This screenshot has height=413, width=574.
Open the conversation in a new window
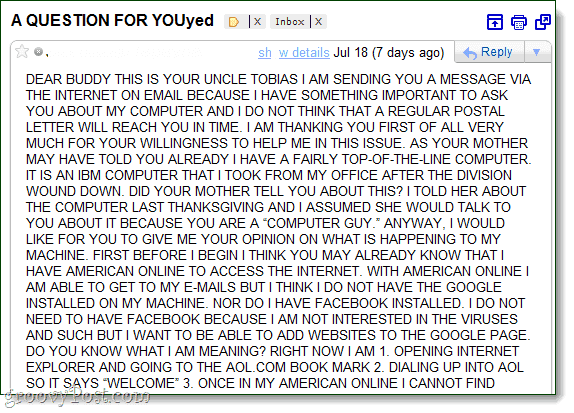click(x=543, y=22)
